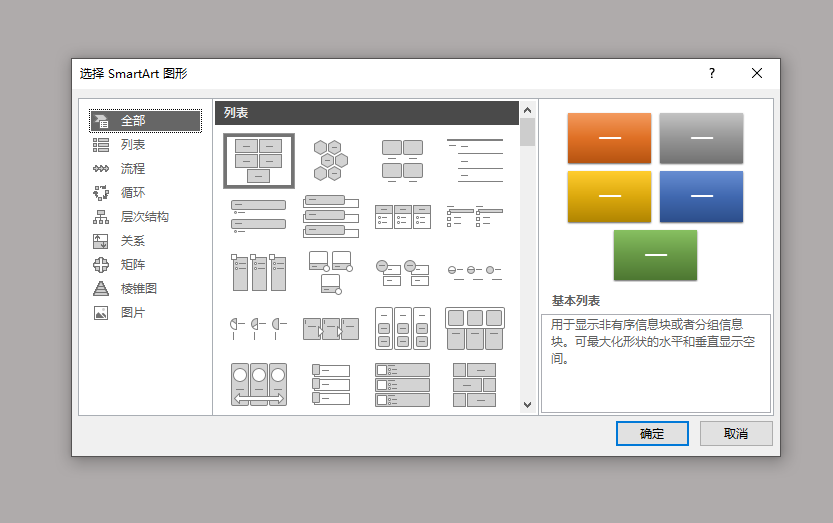
Task: Click the 层次结构 org chart icon
Action: (x=101, y=217)
